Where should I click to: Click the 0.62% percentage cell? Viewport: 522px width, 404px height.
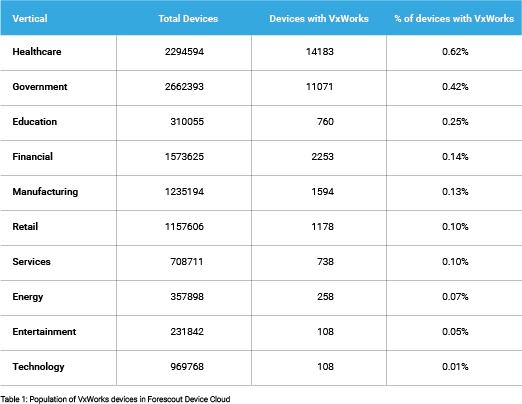(x=455, y=52)
